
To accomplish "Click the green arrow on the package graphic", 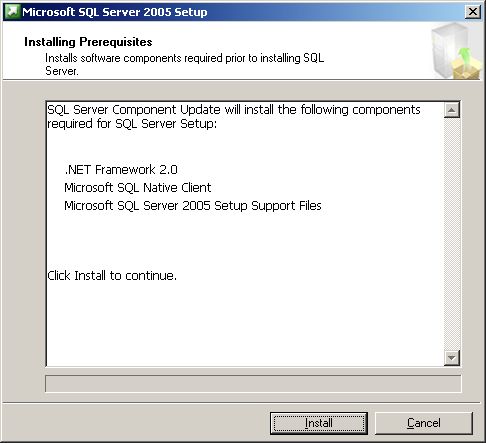I will (x=466, y=56).
